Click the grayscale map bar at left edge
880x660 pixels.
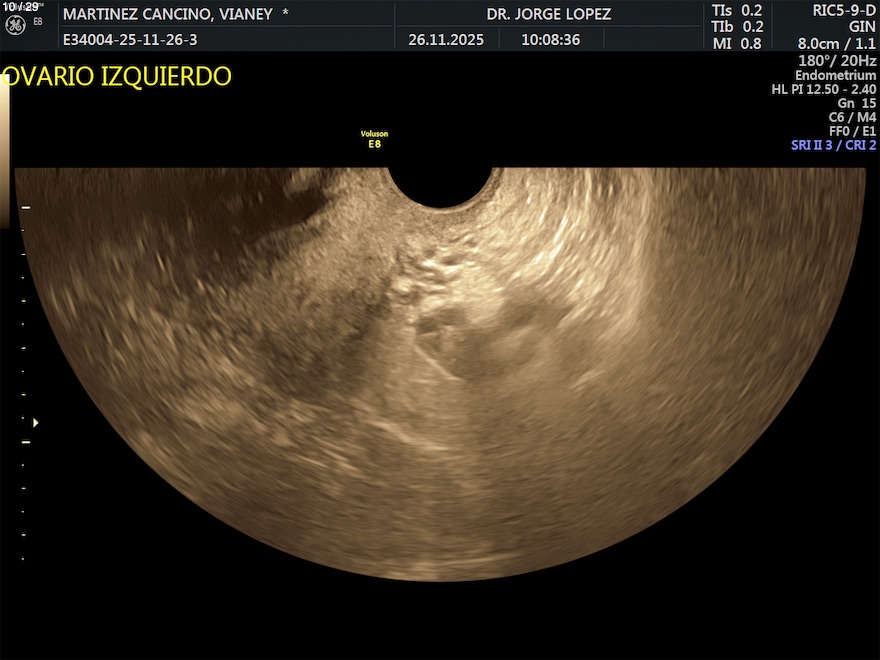[x=5, y=150]
